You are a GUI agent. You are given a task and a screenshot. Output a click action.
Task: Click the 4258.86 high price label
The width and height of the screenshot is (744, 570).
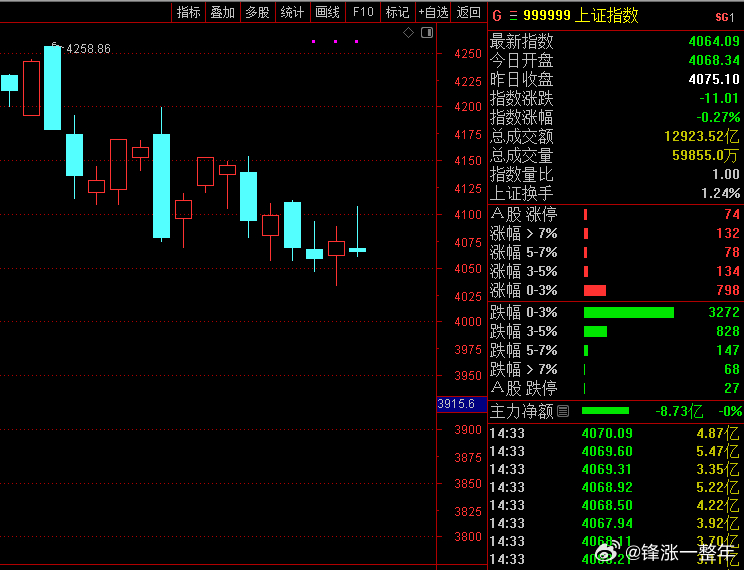88,49
